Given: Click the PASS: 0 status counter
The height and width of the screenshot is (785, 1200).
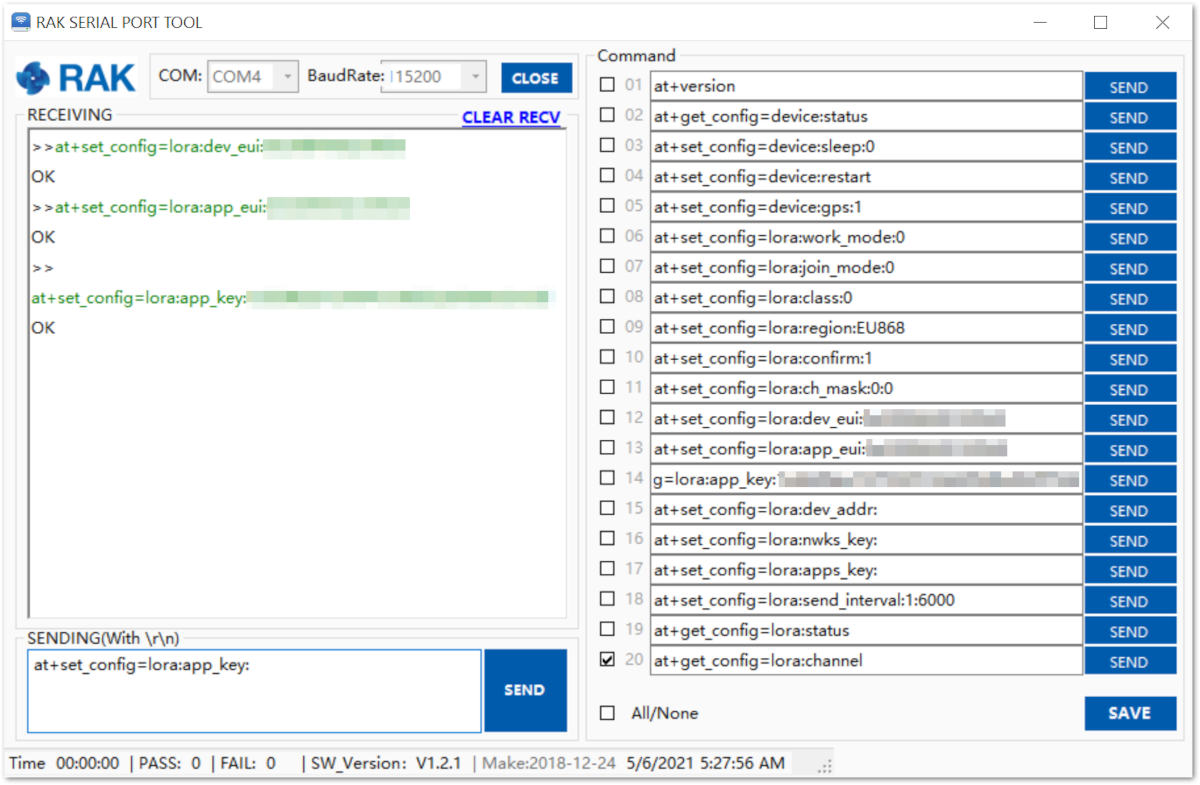Looking at the screenshot, I should (x=169, y=763).
